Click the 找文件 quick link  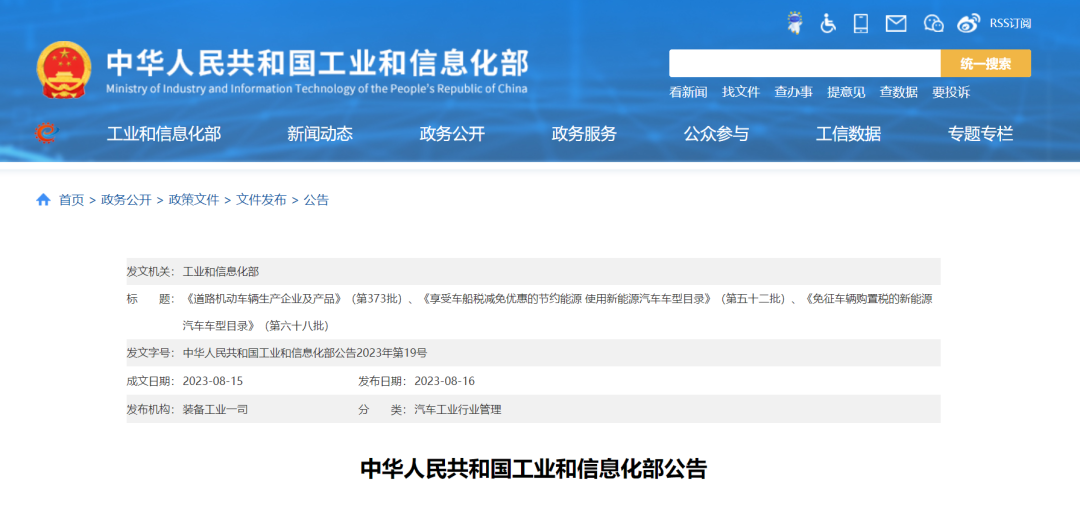click(741, 92)
